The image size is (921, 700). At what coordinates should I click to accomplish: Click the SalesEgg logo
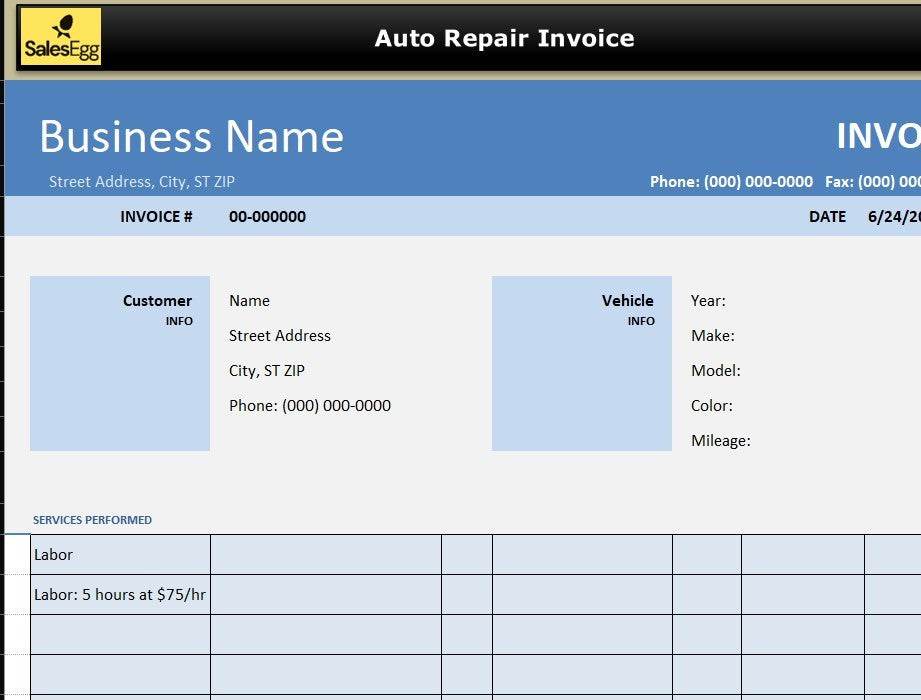click(x=61, y=37)
